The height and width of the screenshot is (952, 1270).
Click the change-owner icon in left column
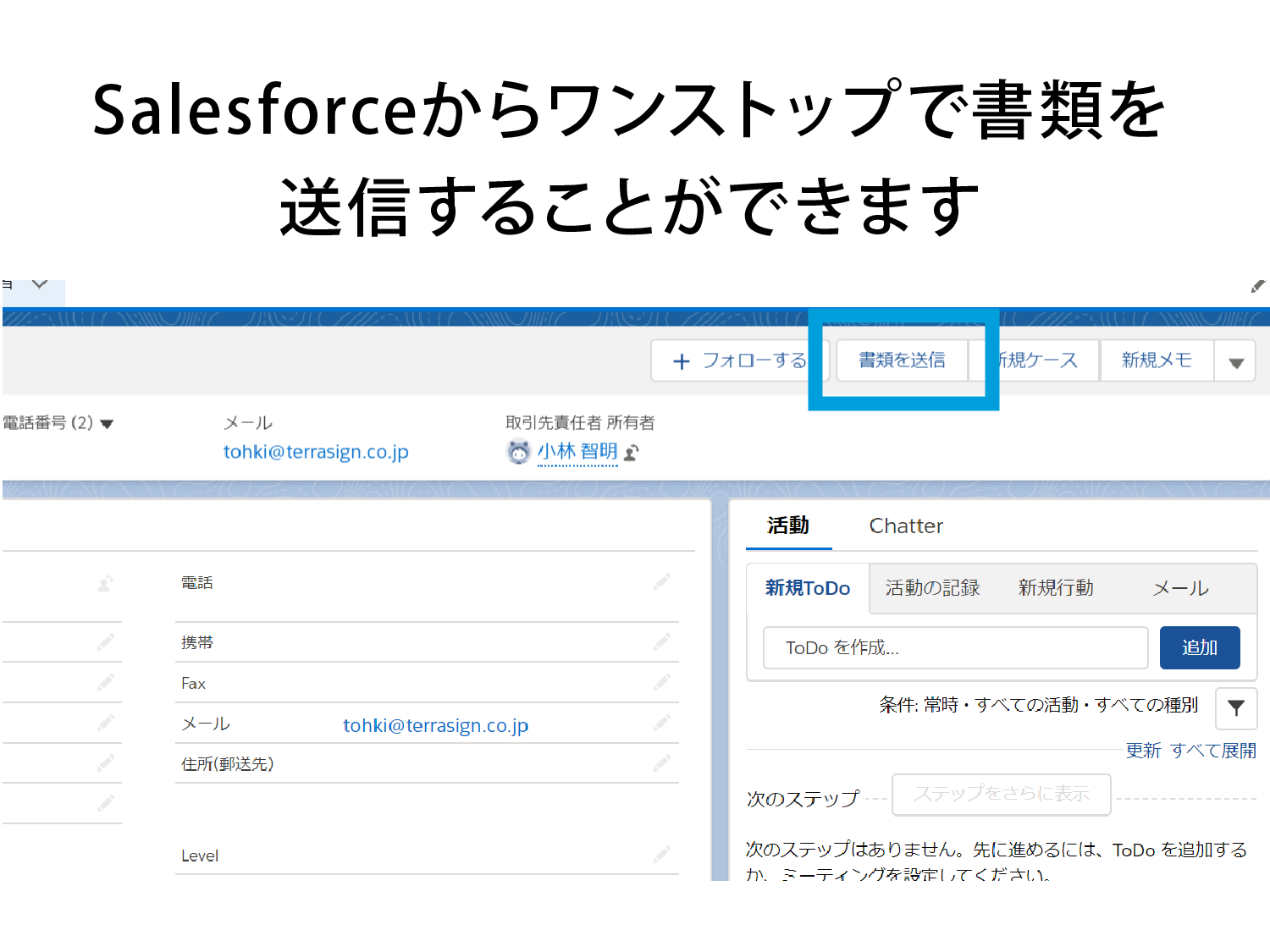[x=105, y=583]
